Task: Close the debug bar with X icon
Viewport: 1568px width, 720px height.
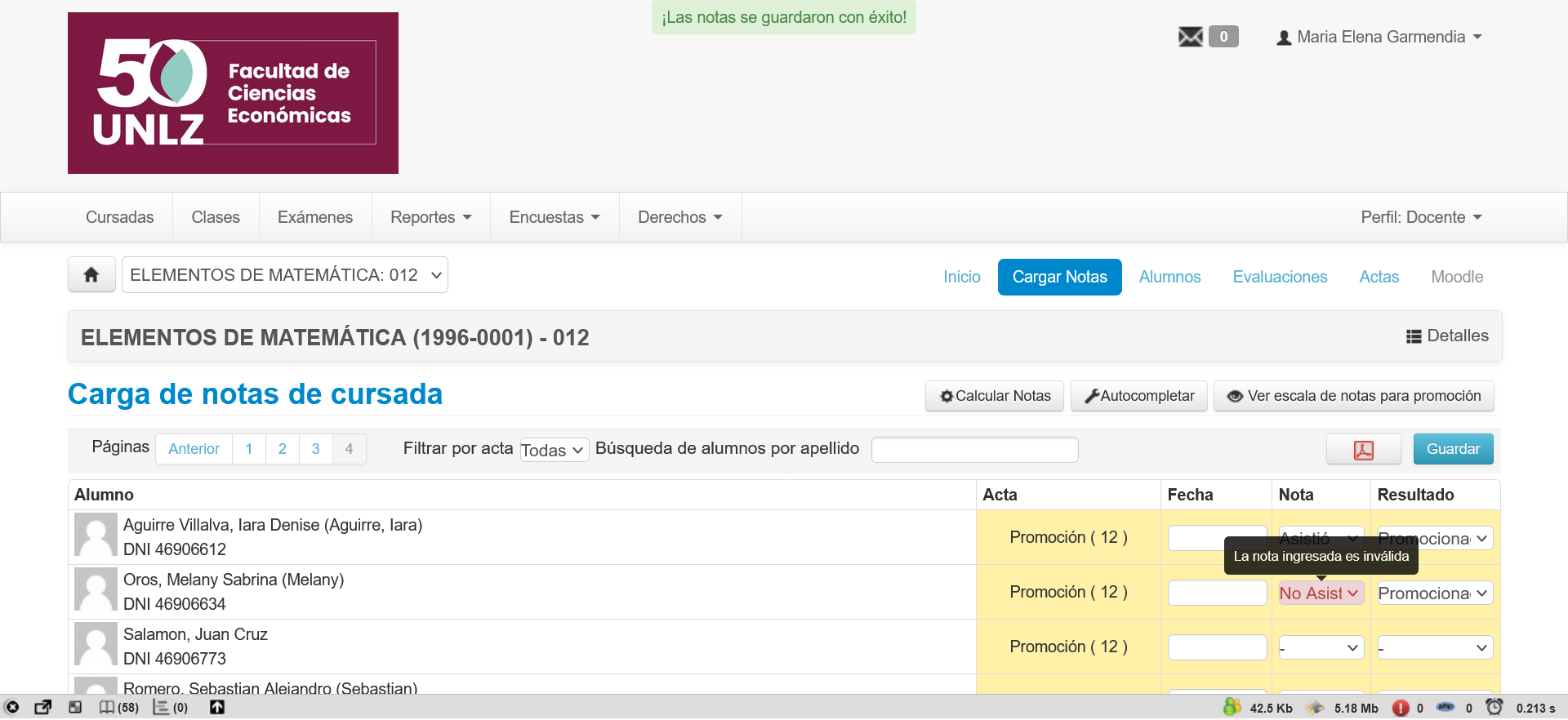Action: click(x=12, y=708)
